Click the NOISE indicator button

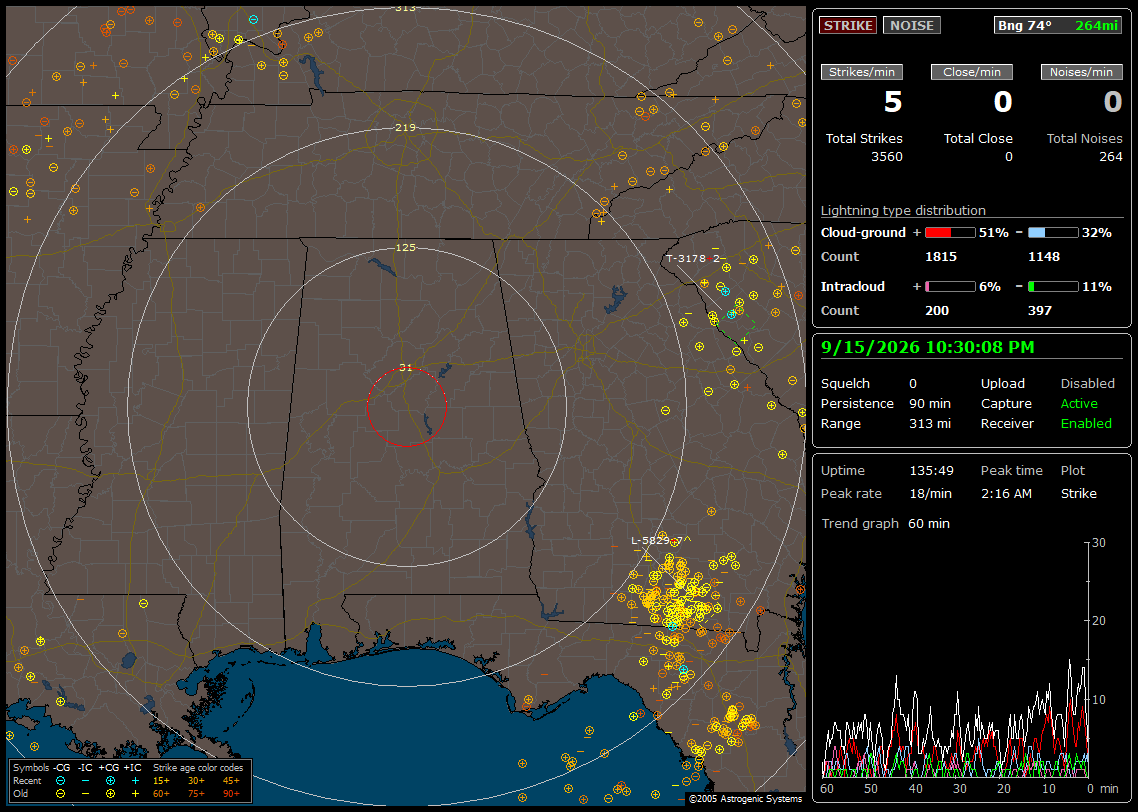(912, 25)
